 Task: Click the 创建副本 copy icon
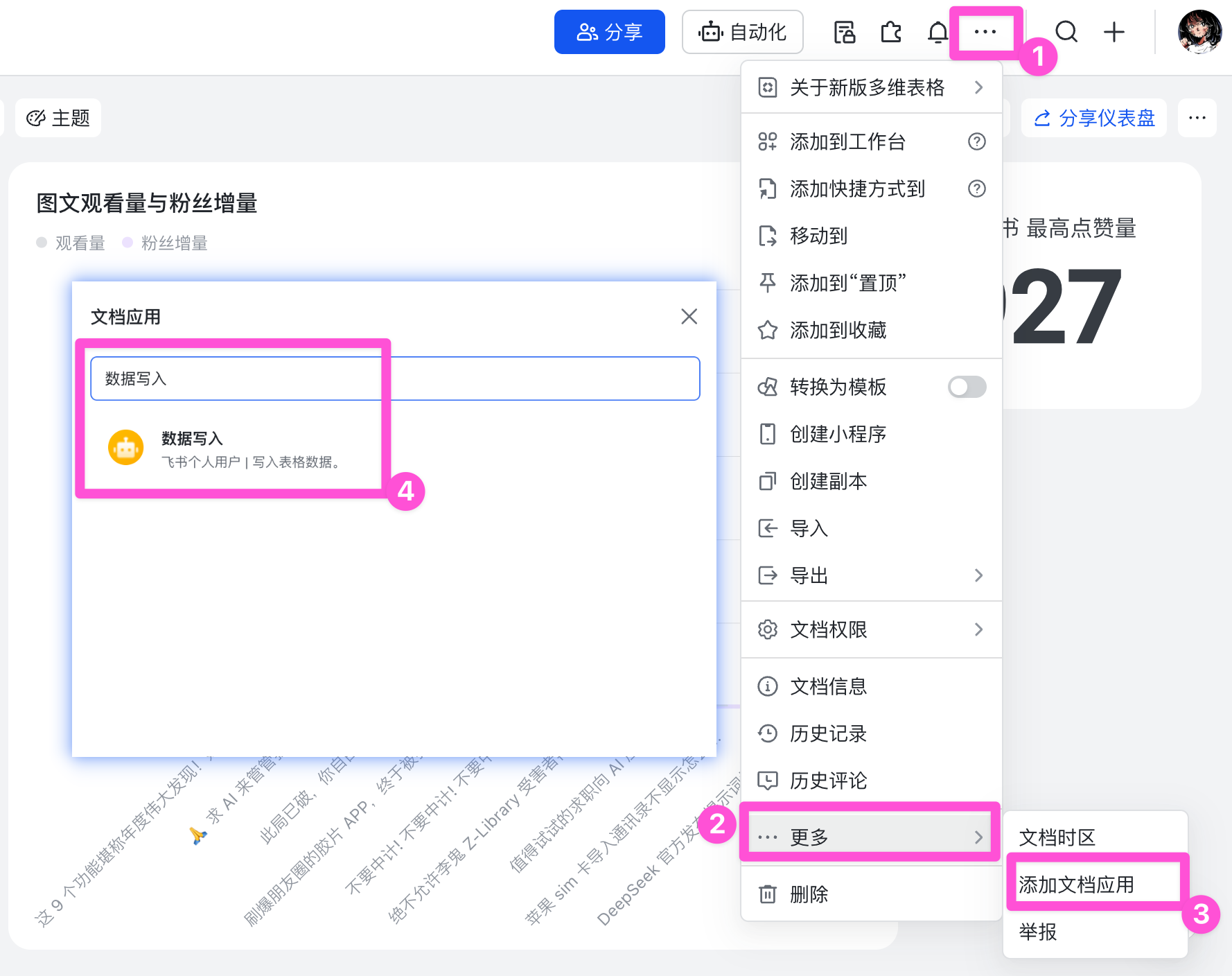click(x=768, y=481)
